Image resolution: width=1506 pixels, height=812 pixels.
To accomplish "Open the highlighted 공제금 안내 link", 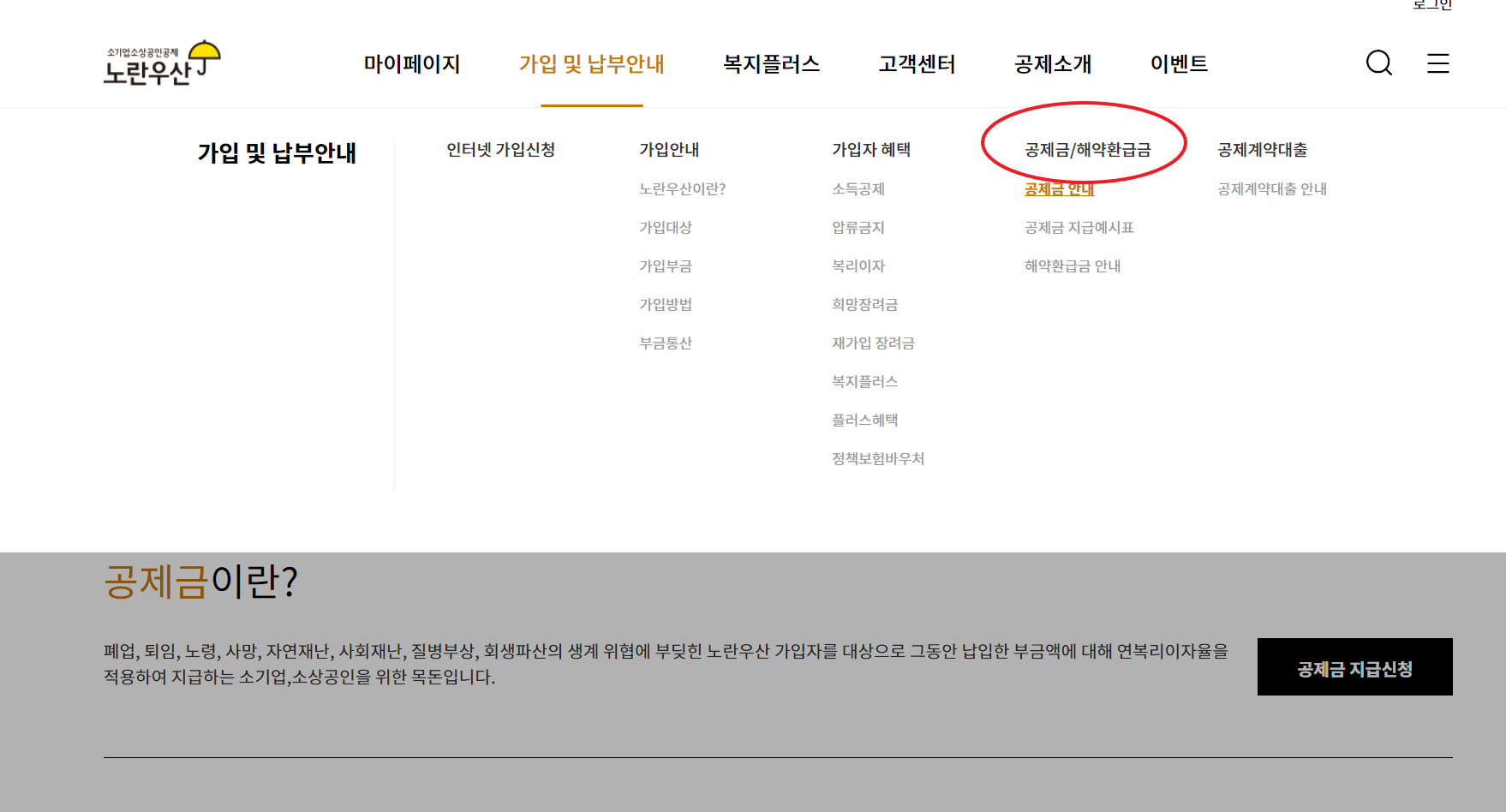I will [x=1059, y=188].
